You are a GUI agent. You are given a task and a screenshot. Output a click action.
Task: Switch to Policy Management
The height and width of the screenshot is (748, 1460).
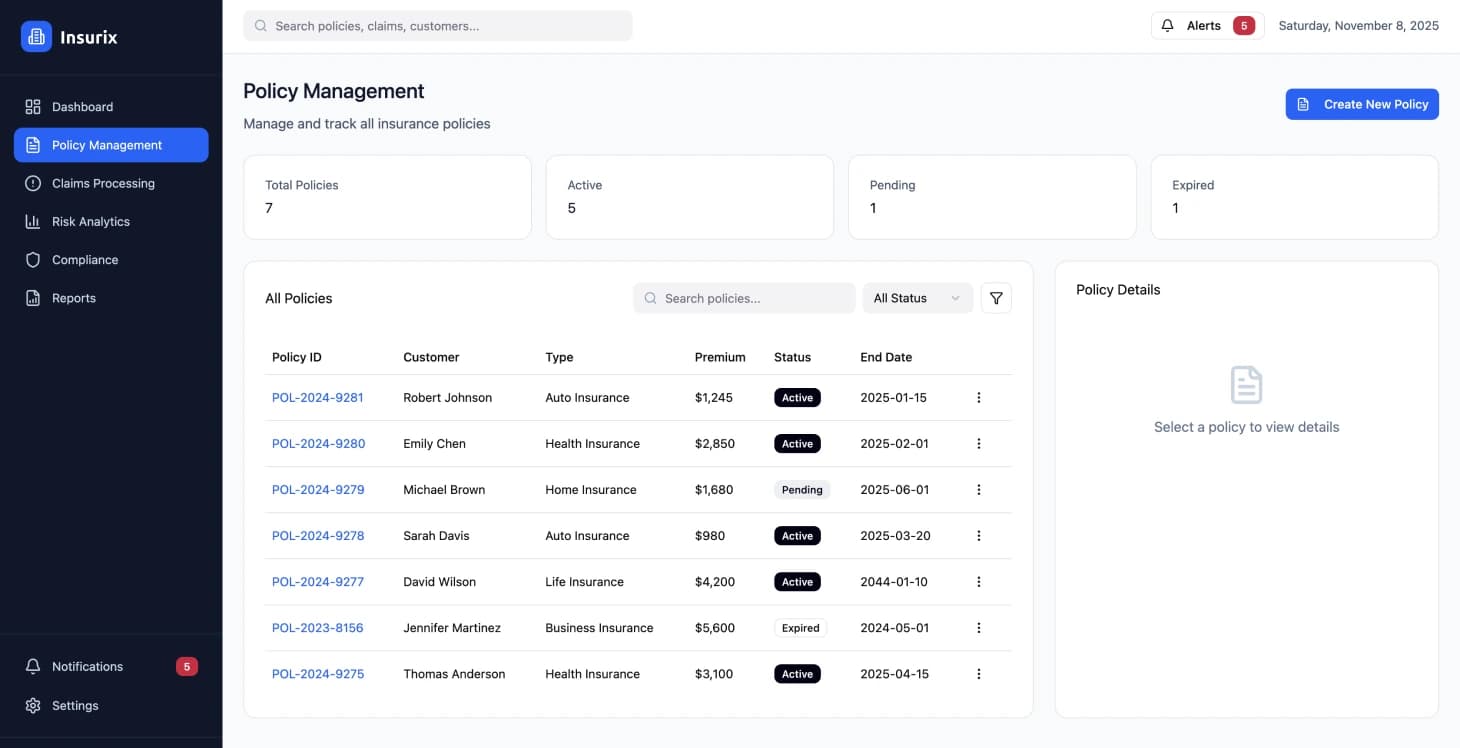click(x=107, y=144)
